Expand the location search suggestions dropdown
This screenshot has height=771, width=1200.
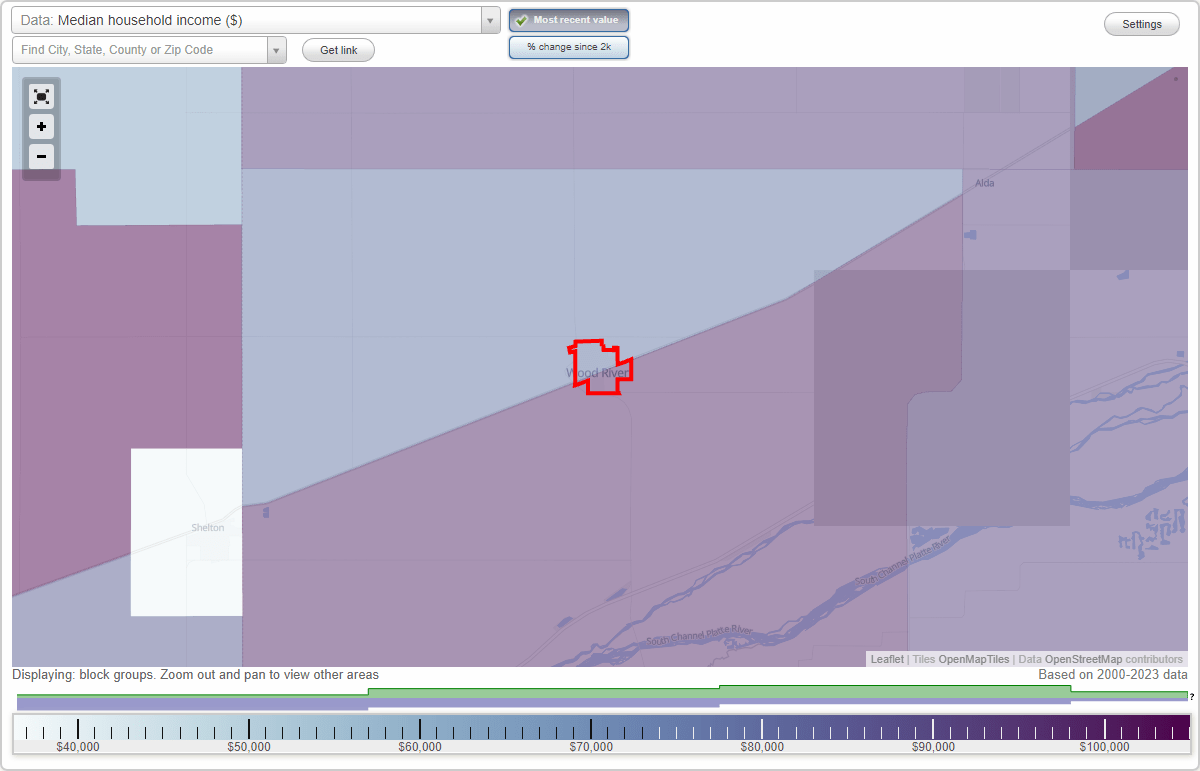(276, 49)
